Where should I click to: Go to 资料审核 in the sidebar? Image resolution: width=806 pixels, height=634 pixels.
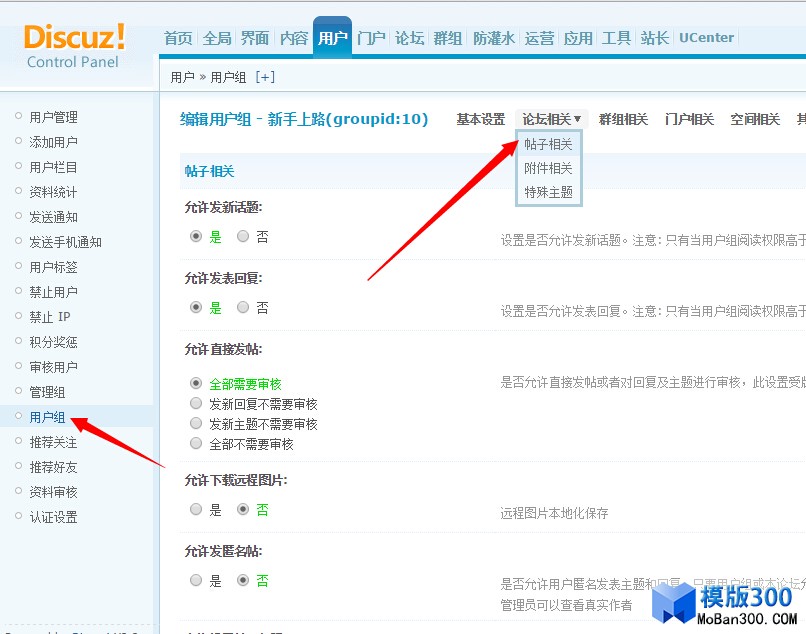coord(53,492)
